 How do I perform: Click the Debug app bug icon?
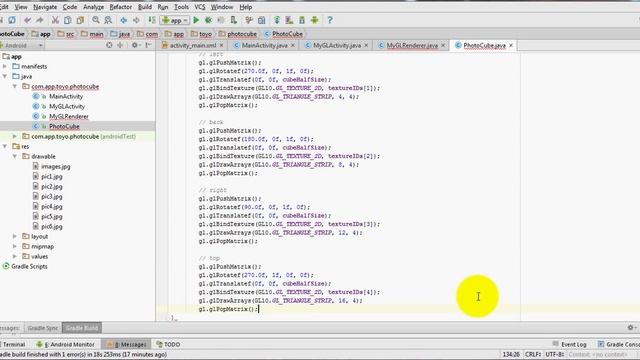click(x=208, y=20)
